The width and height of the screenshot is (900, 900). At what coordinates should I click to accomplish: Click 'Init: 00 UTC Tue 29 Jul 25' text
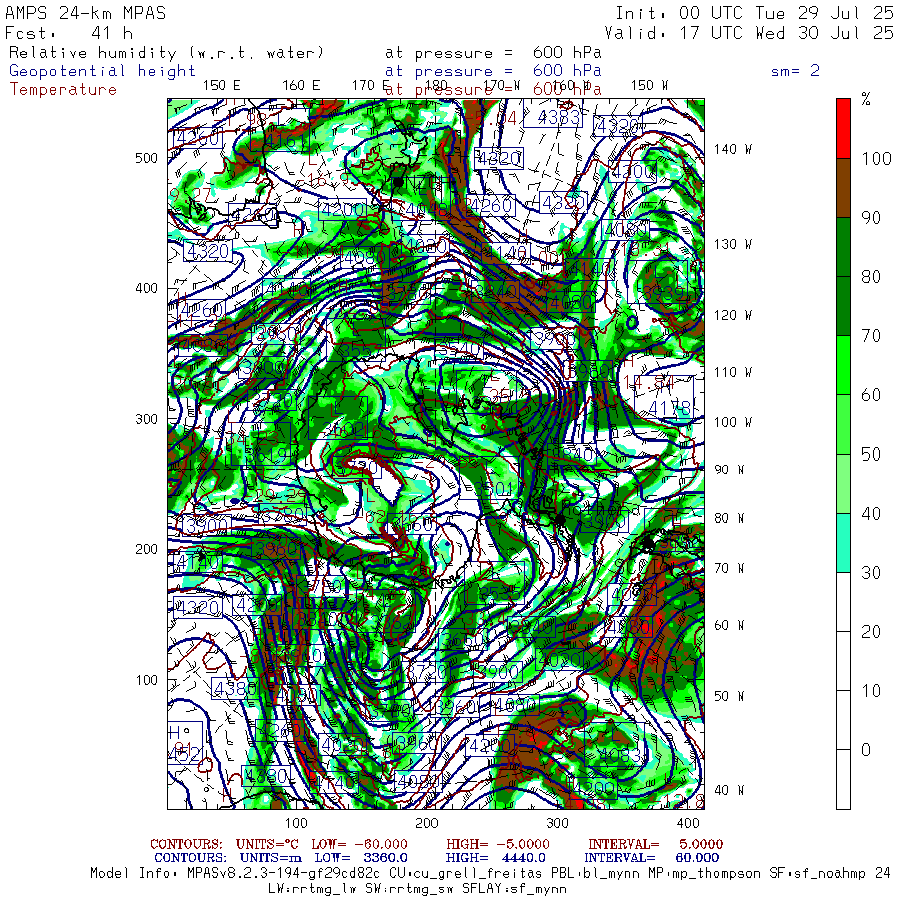coord(754,13)
